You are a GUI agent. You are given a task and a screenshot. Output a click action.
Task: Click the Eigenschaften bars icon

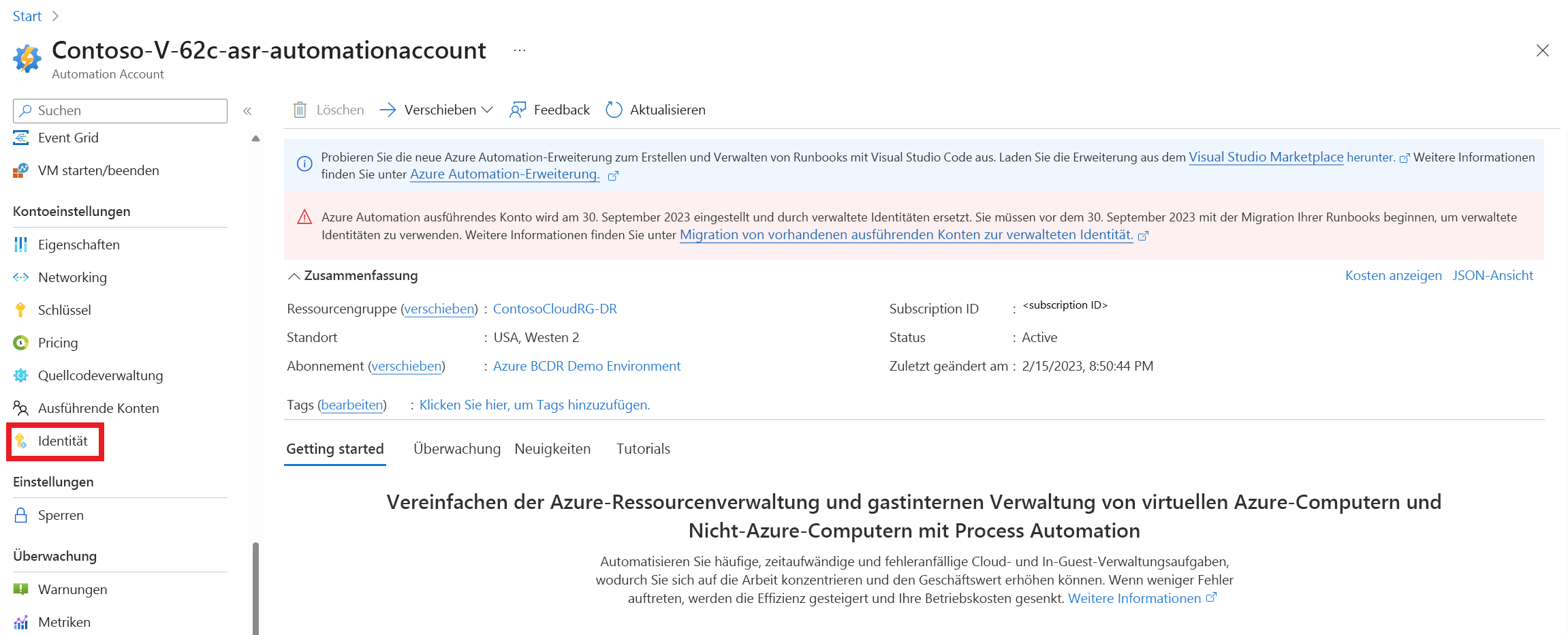[x=21, y=245]
